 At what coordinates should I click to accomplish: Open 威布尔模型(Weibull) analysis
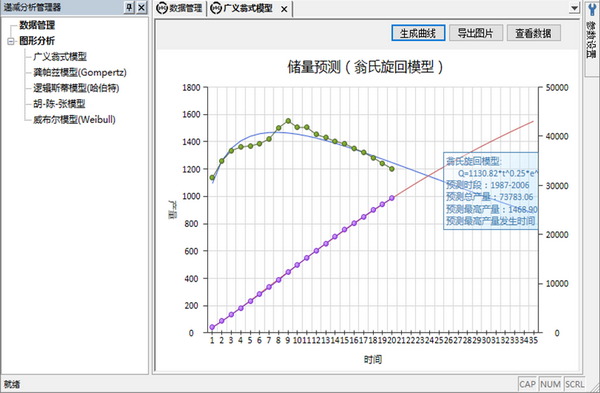(74, 119)
